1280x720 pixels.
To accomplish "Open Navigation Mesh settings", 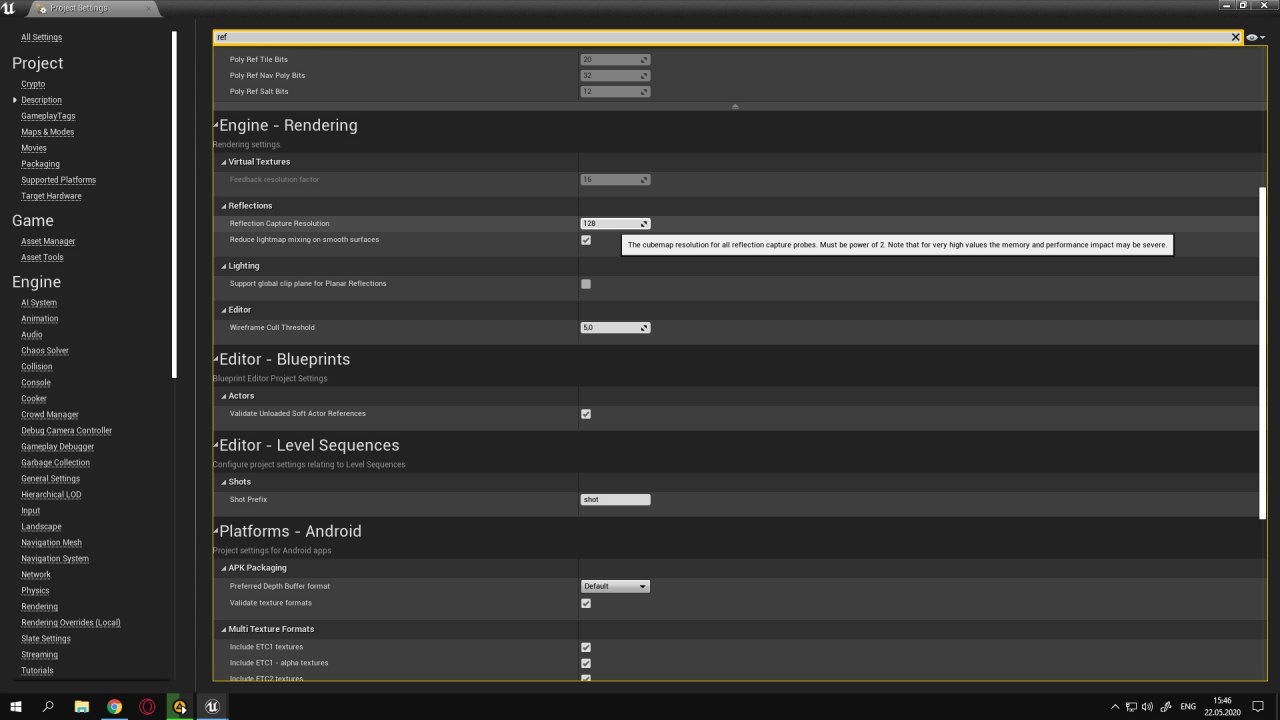I will 51,543.
